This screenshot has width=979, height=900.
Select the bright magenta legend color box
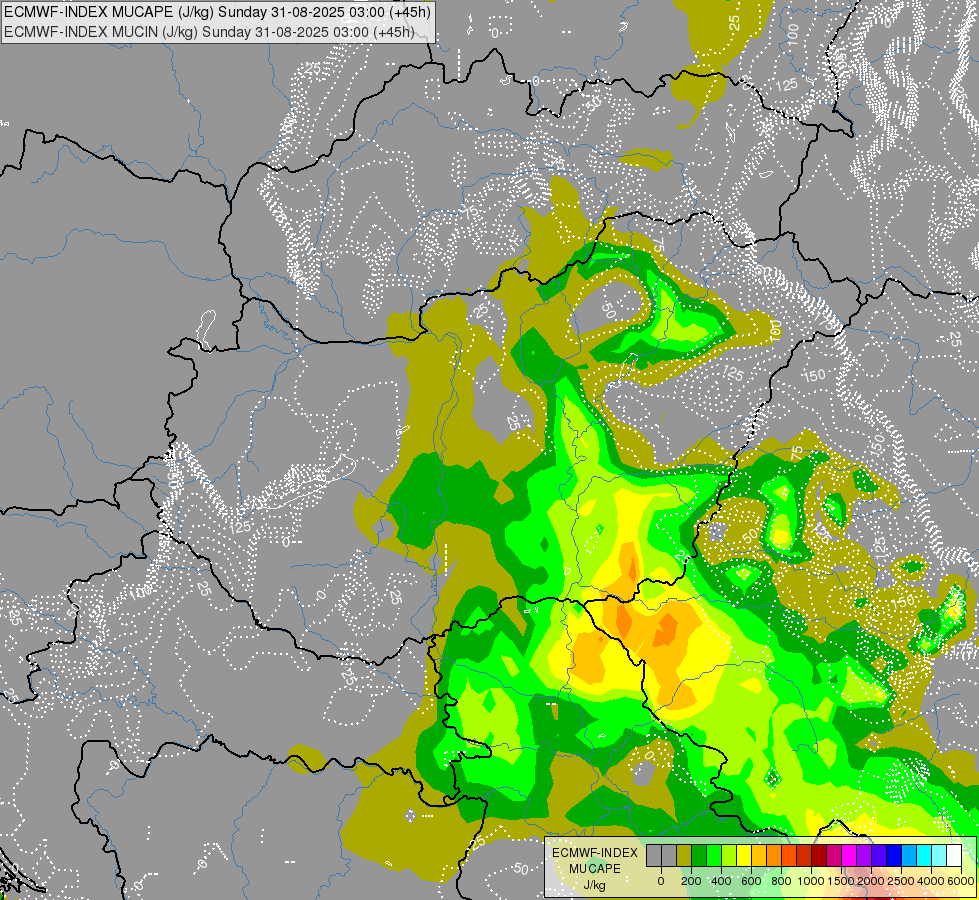tap(850, 856)
